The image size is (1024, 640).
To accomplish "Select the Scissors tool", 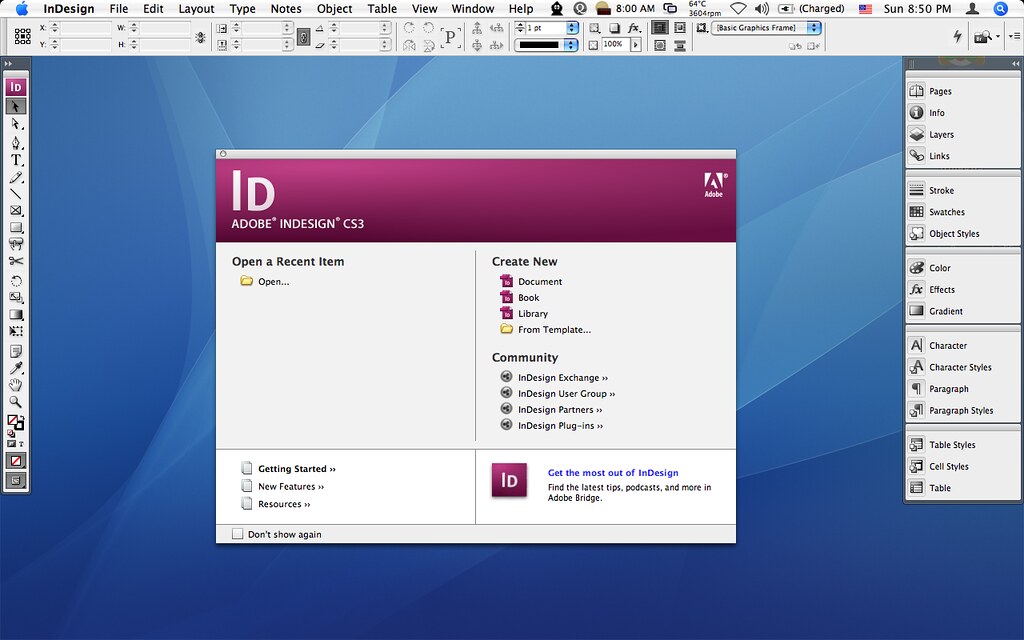I will click(16, 261).
